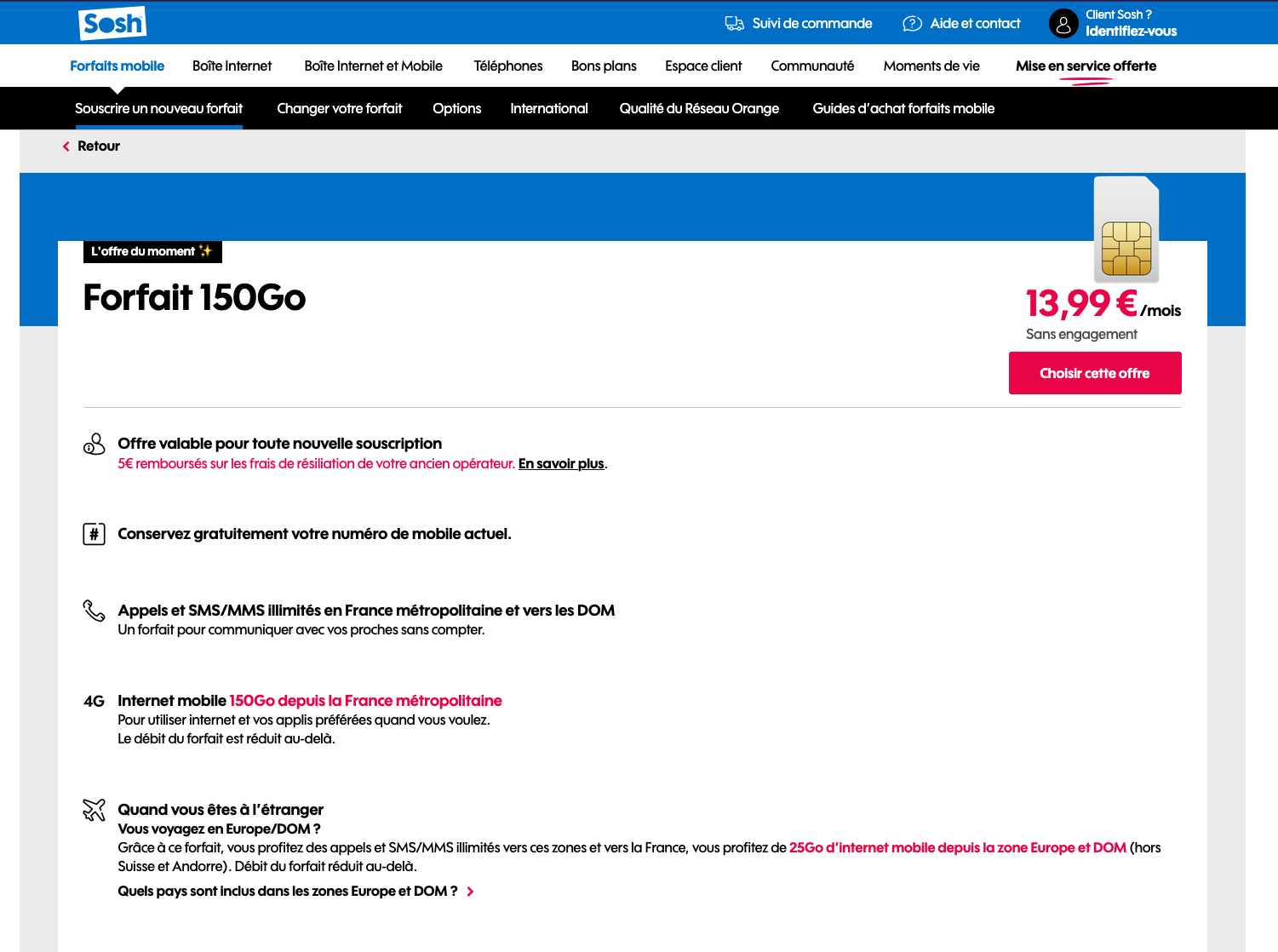1278x952 pixels.
Task: Open Suivi de commande
Action: [x=811, y=24]
